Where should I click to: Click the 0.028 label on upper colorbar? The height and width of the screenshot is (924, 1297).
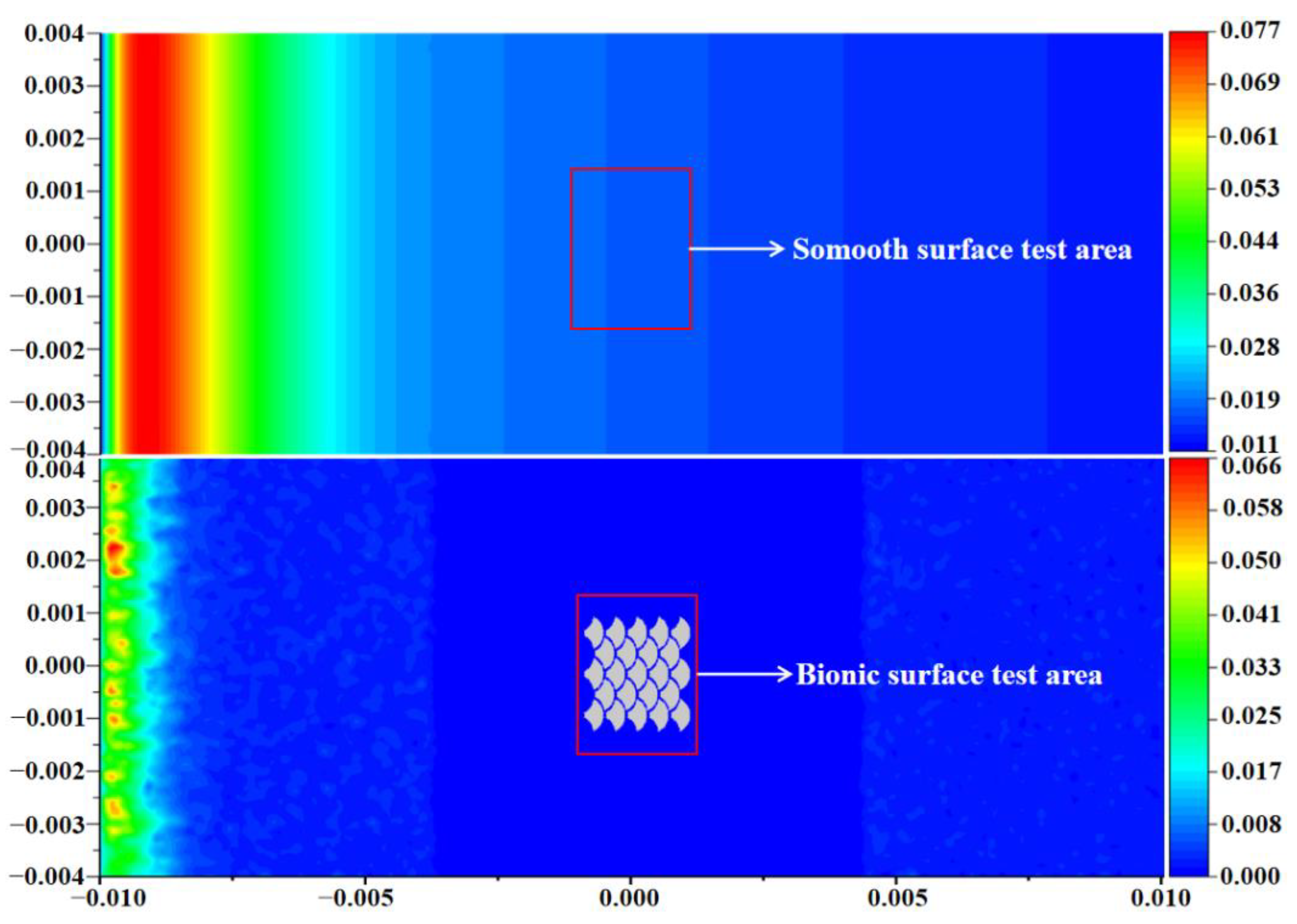tap(1249, 346)
